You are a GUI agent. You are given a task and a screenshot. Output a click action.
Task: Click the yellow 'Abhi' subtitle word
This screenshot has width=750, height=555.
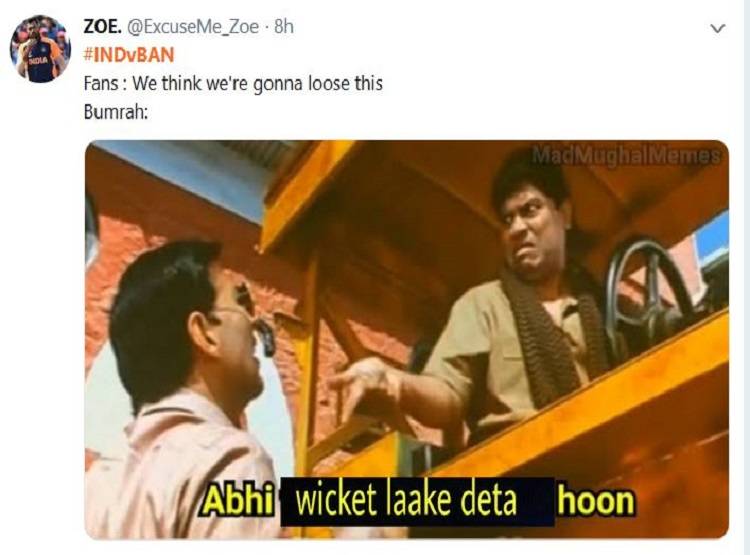pyautogui.click(x=238, y=501)
